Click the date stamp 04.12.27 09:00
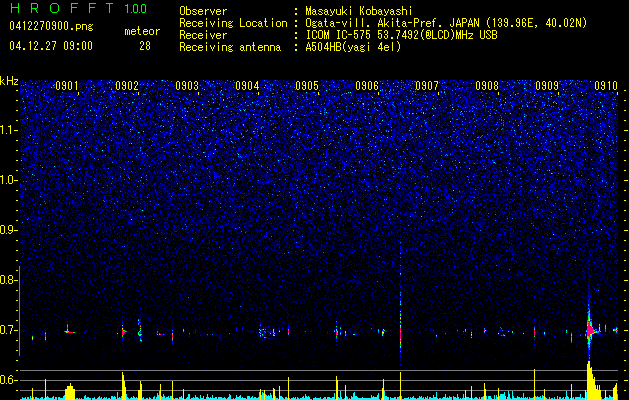 click(x=51, y=46)
